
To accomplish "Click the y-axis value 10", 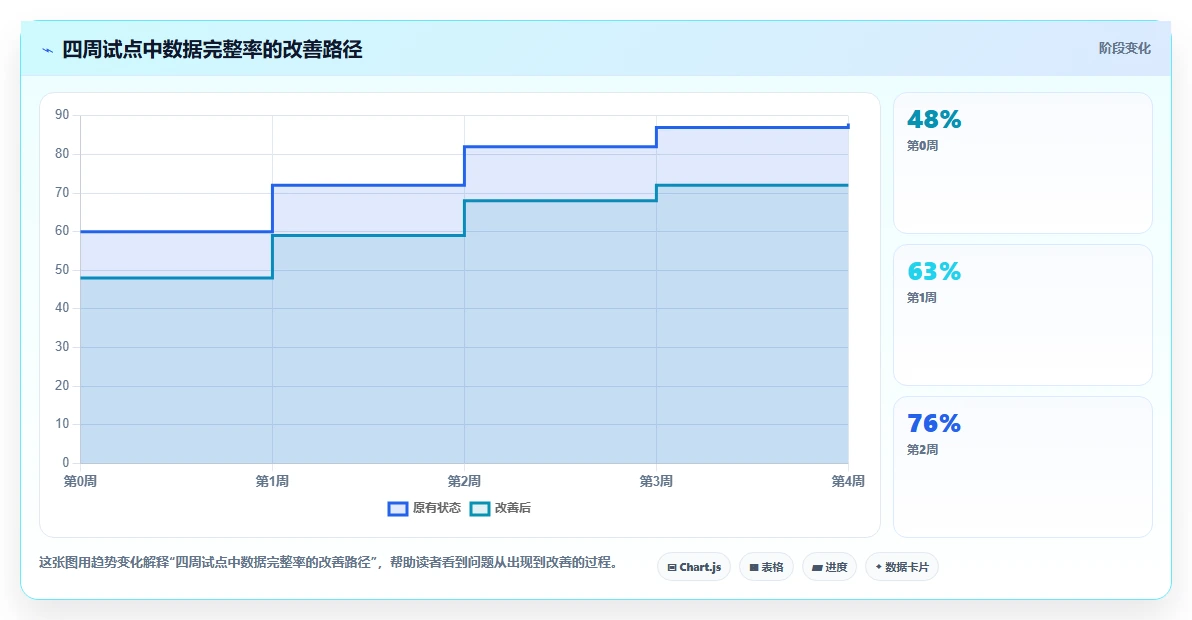I will 62,423.
